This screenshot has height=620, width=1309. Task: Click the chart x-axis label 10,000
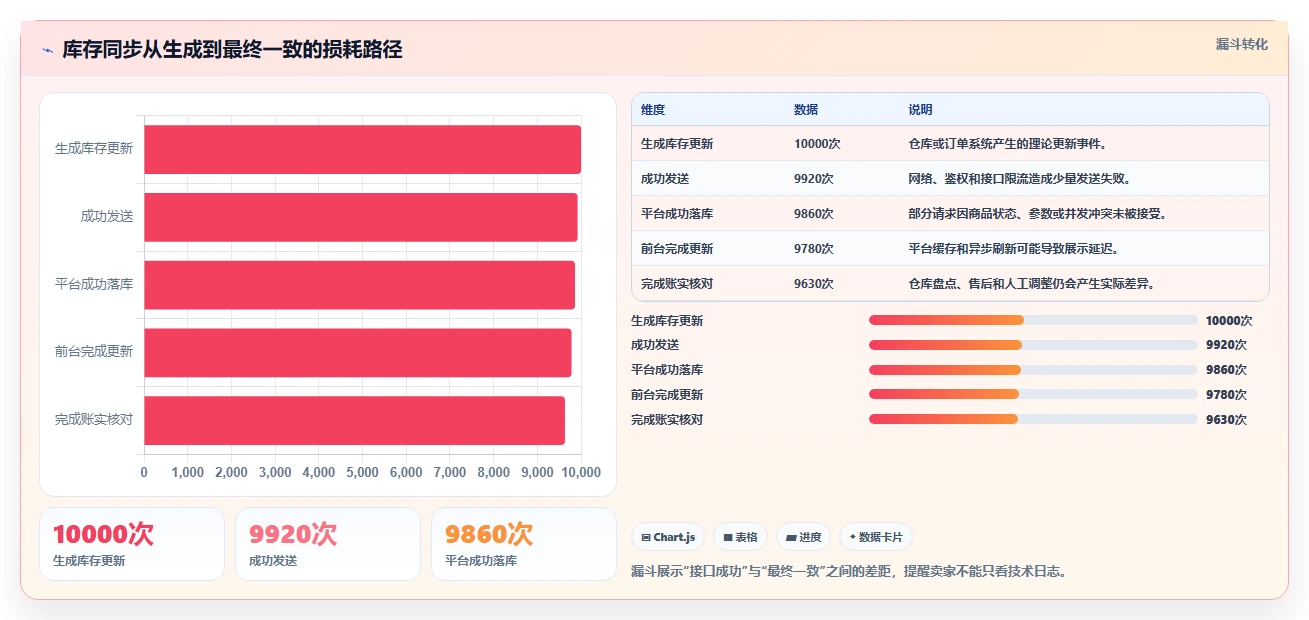(581, 472)
